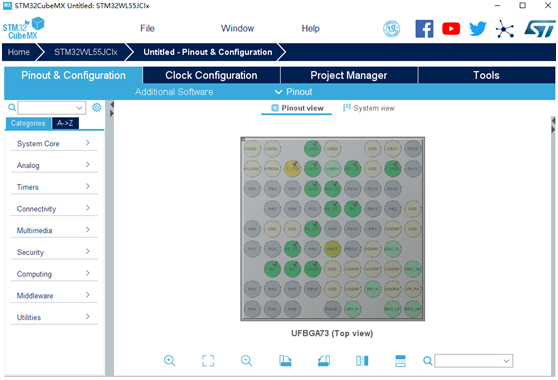Rotate the chip view clockwise
The image size is (558, 380).
(285, 361)
